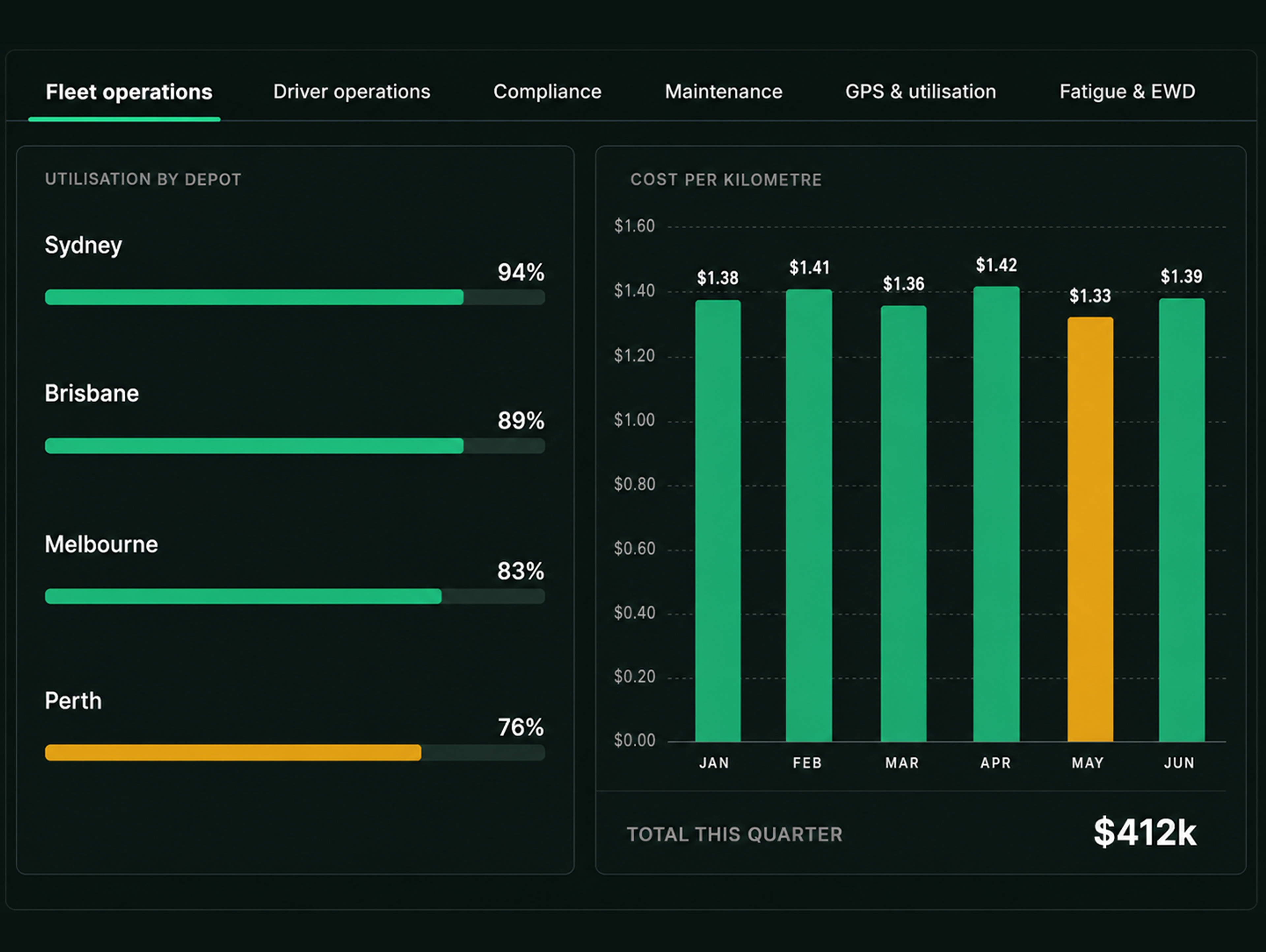Click the $1.00 y-axis label
The image size is (1266, 952).
click(x=634, y=420)
